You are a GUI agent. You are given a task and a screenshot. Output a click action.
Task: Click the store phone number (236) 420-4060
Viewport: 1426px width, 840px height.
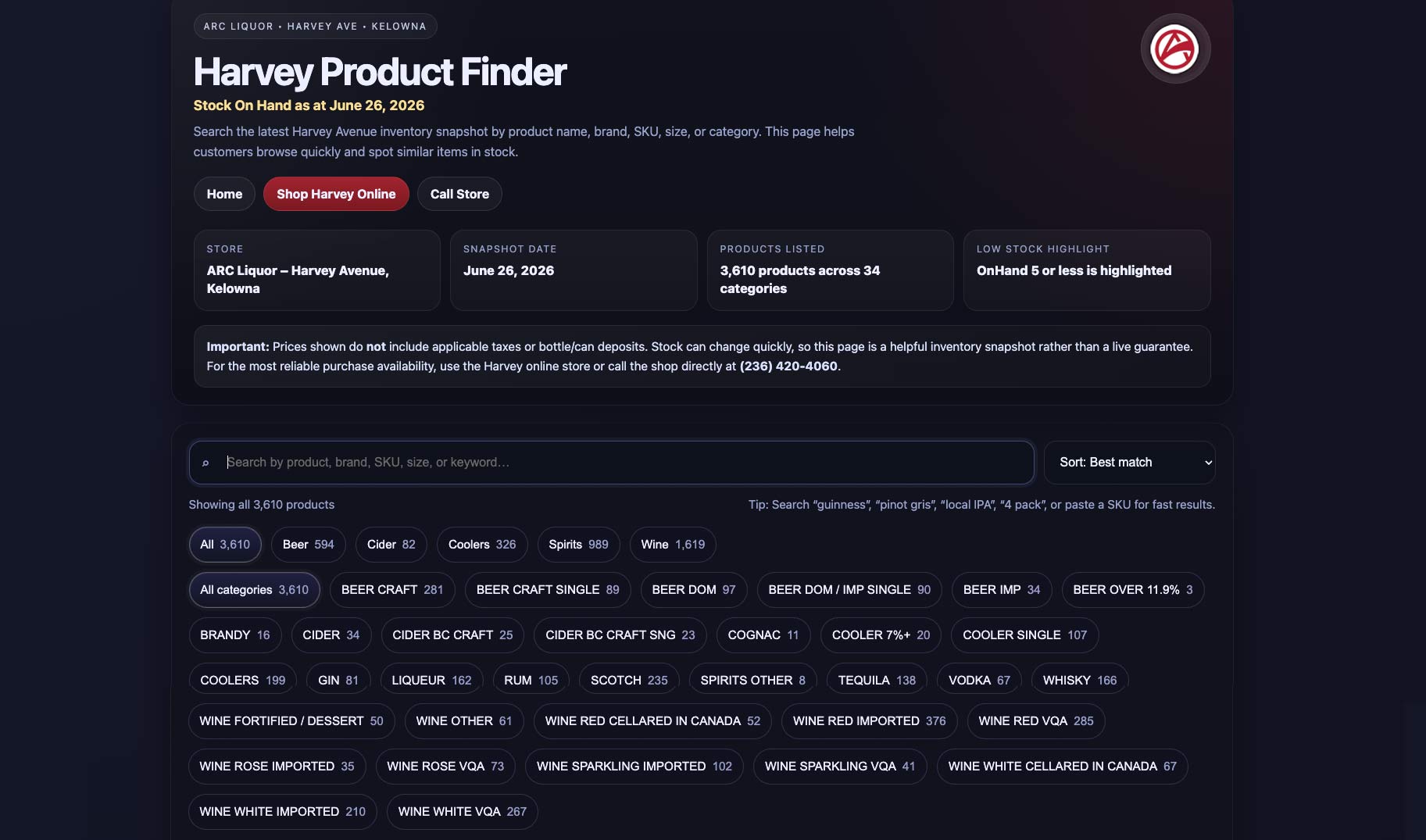coord(788,366)
